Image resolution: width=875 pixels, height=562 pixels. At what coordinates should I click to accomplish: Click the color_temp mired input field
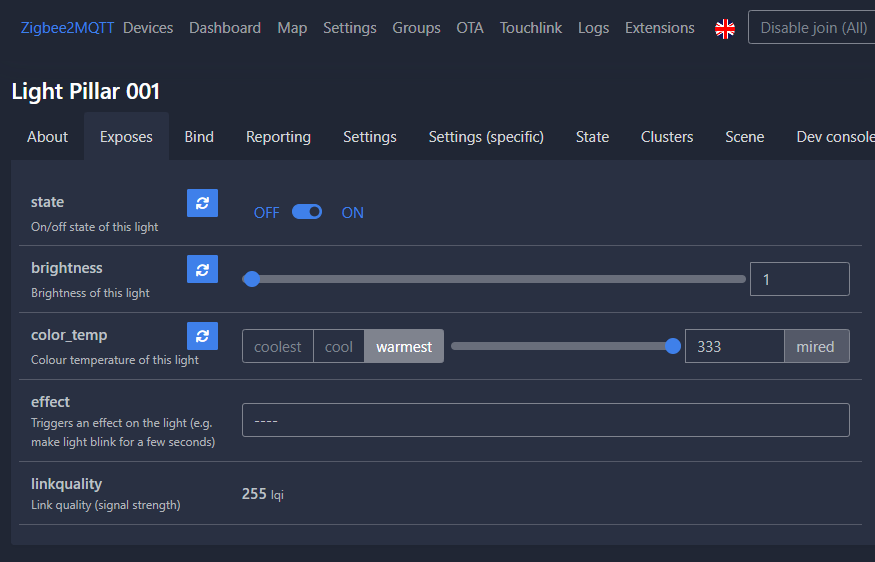734,347
